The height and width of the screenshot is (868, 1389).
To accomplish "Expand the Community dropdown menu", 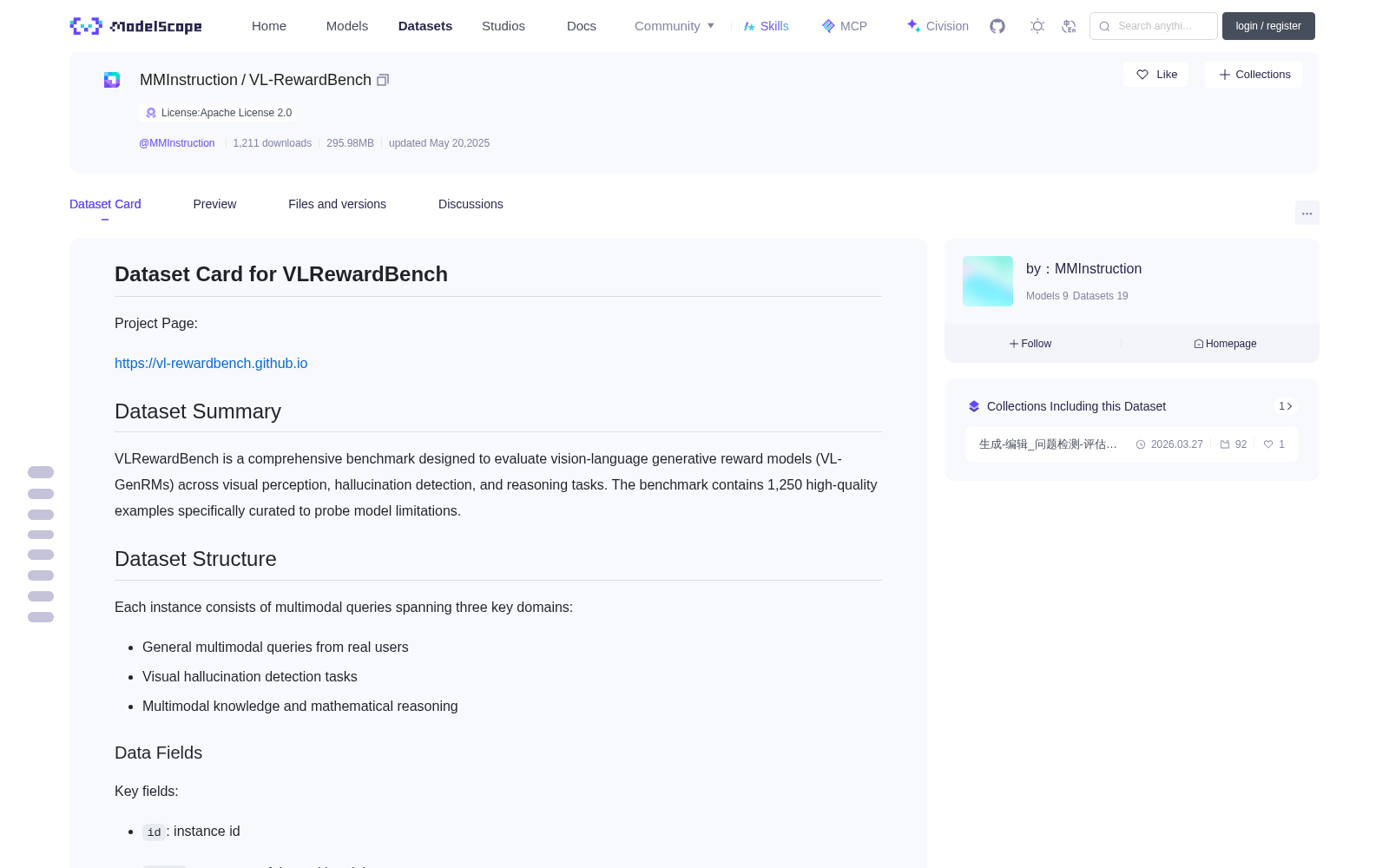I will [x=675, y=26].
